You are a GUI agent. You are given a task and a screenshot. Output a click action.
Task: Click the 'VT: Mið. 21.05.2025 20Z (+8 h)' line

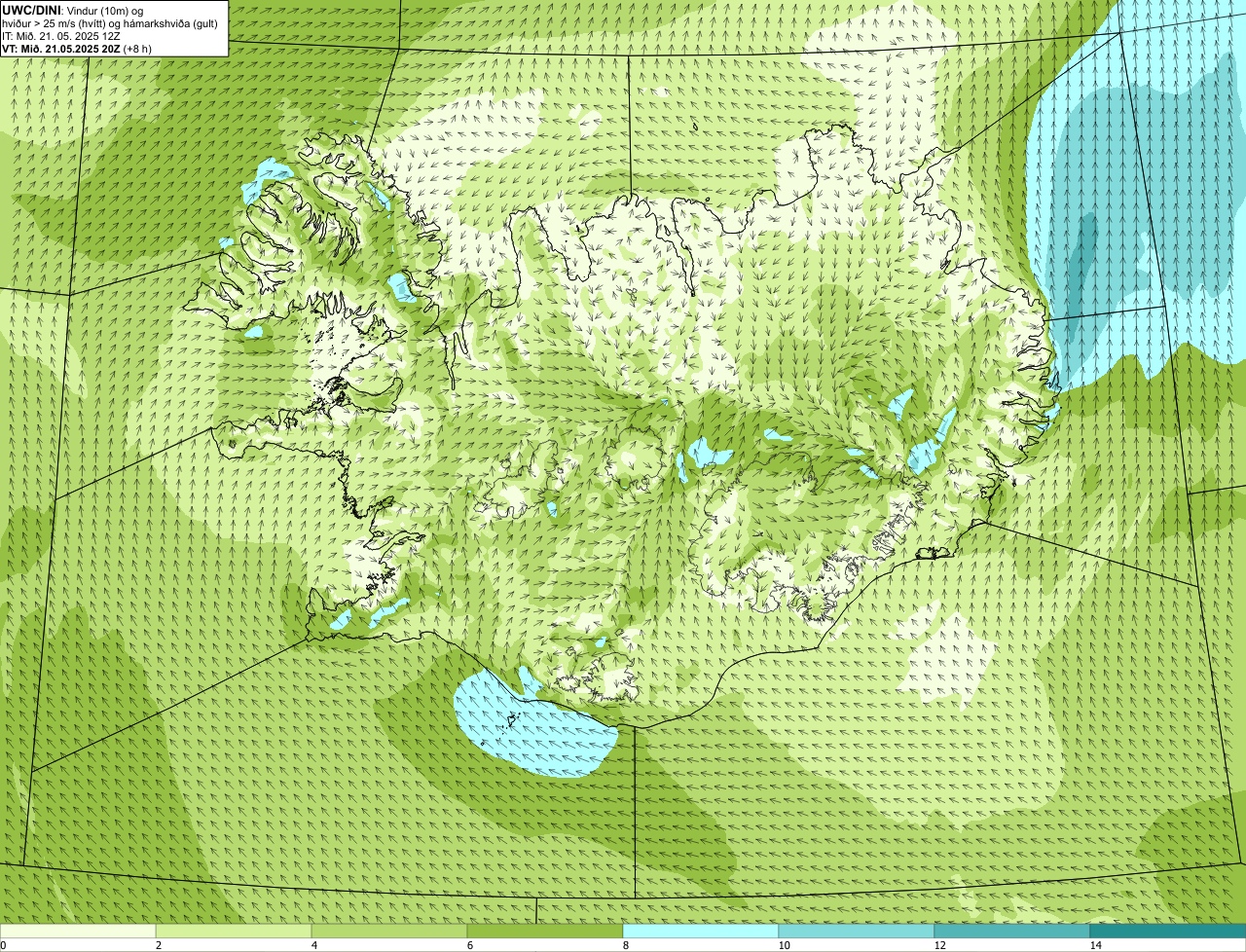click(x=77, y=49)
